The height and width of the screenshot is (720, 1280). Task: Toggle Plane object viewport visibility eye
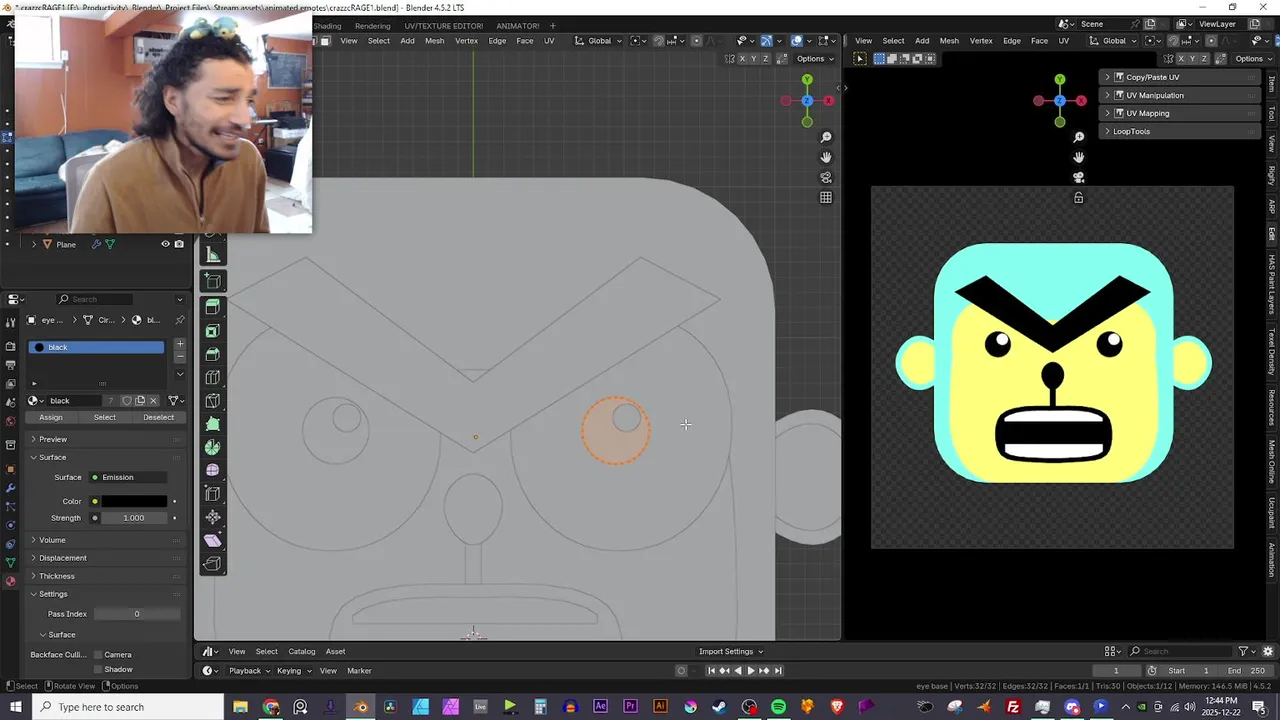click(166, 244)
